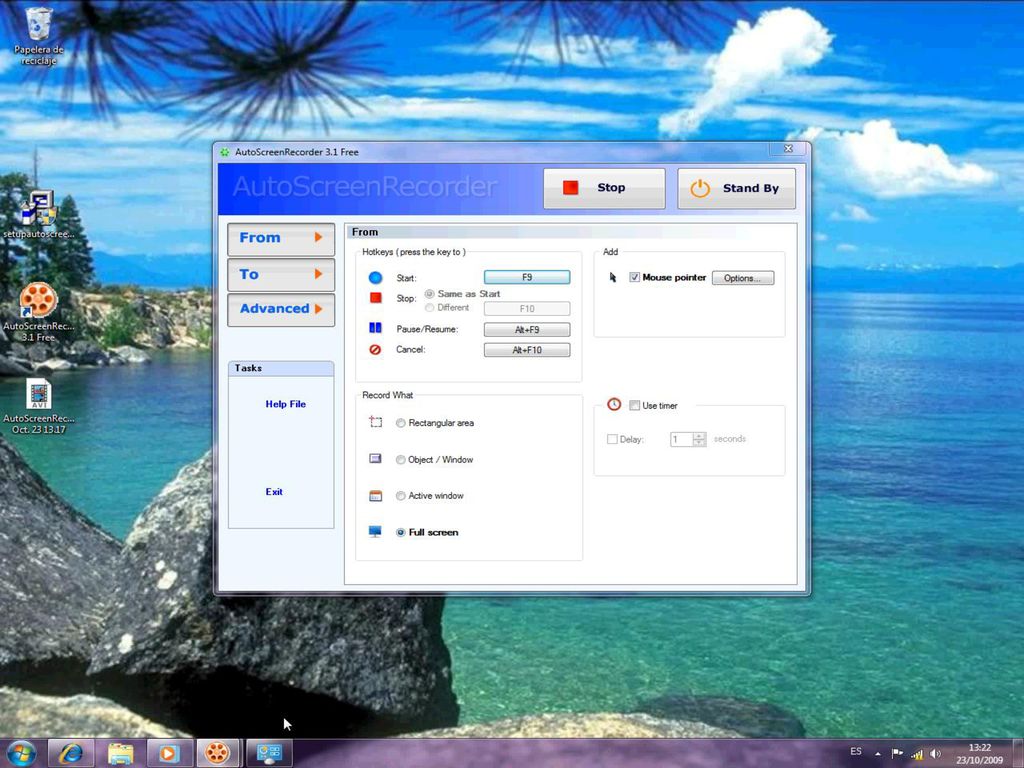Image resolution: width=1024 pixels, height=768 pixels.
Task: Select Object / Window recording mode
Action: [x=400, y=460]
